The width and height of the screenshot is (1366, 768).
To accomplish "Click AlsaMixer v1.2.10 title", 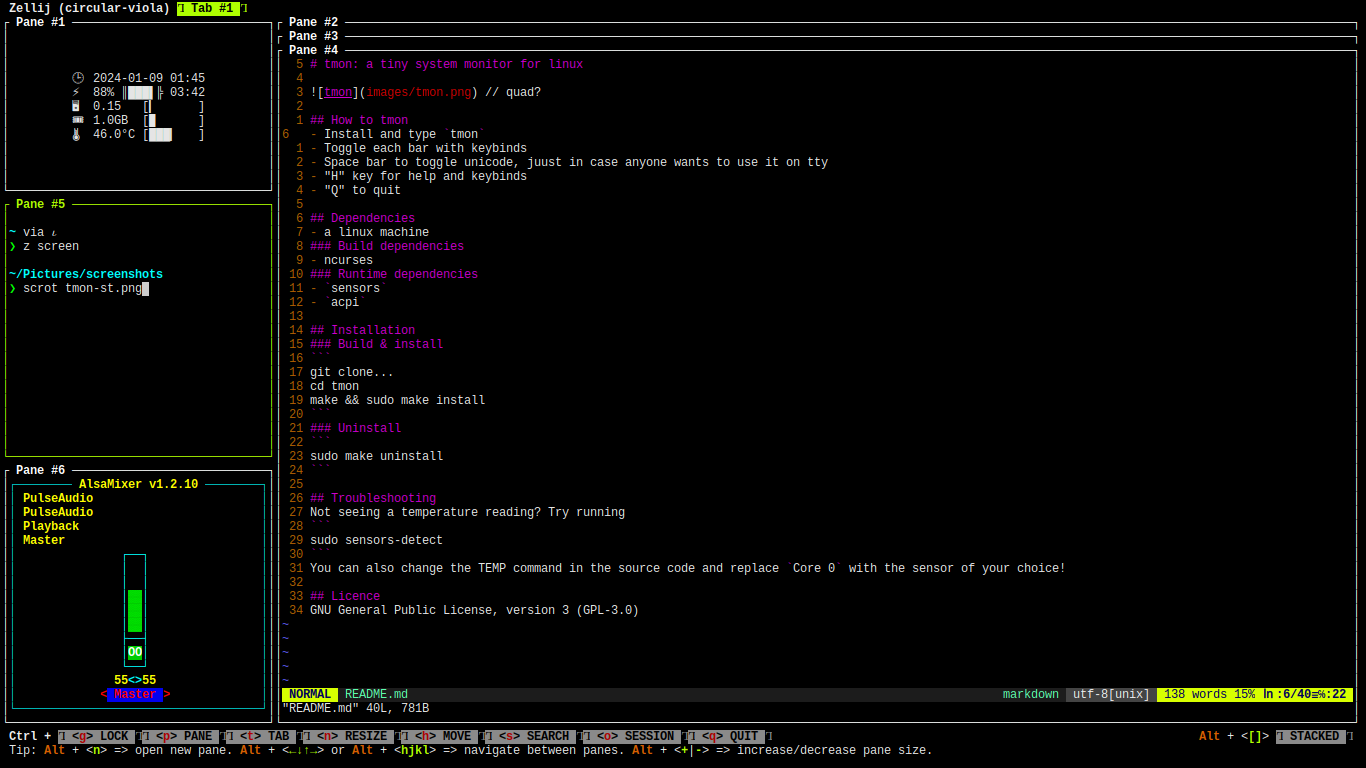I will point(139,484).
